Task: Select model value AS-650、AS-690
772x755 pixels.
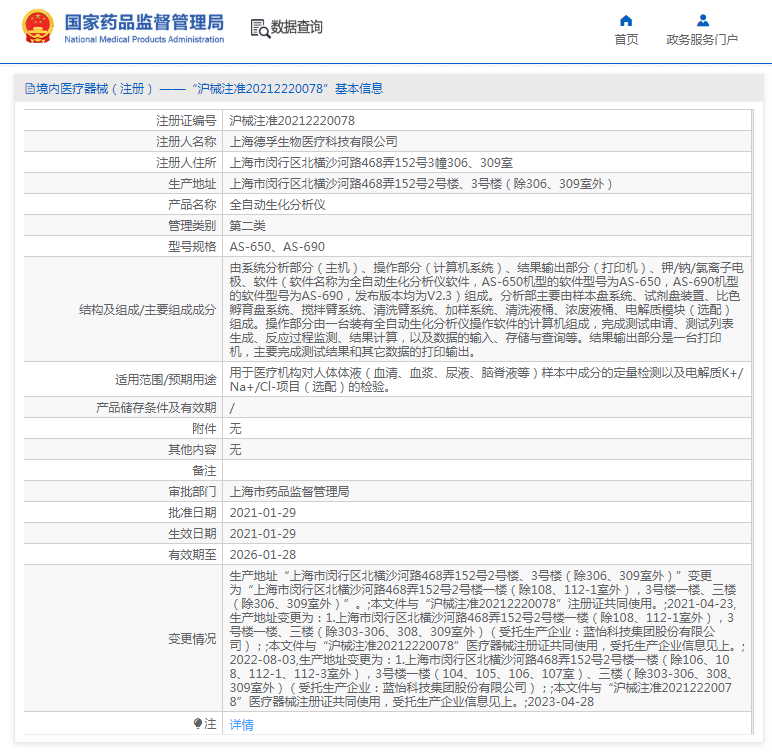Action: 277,247
